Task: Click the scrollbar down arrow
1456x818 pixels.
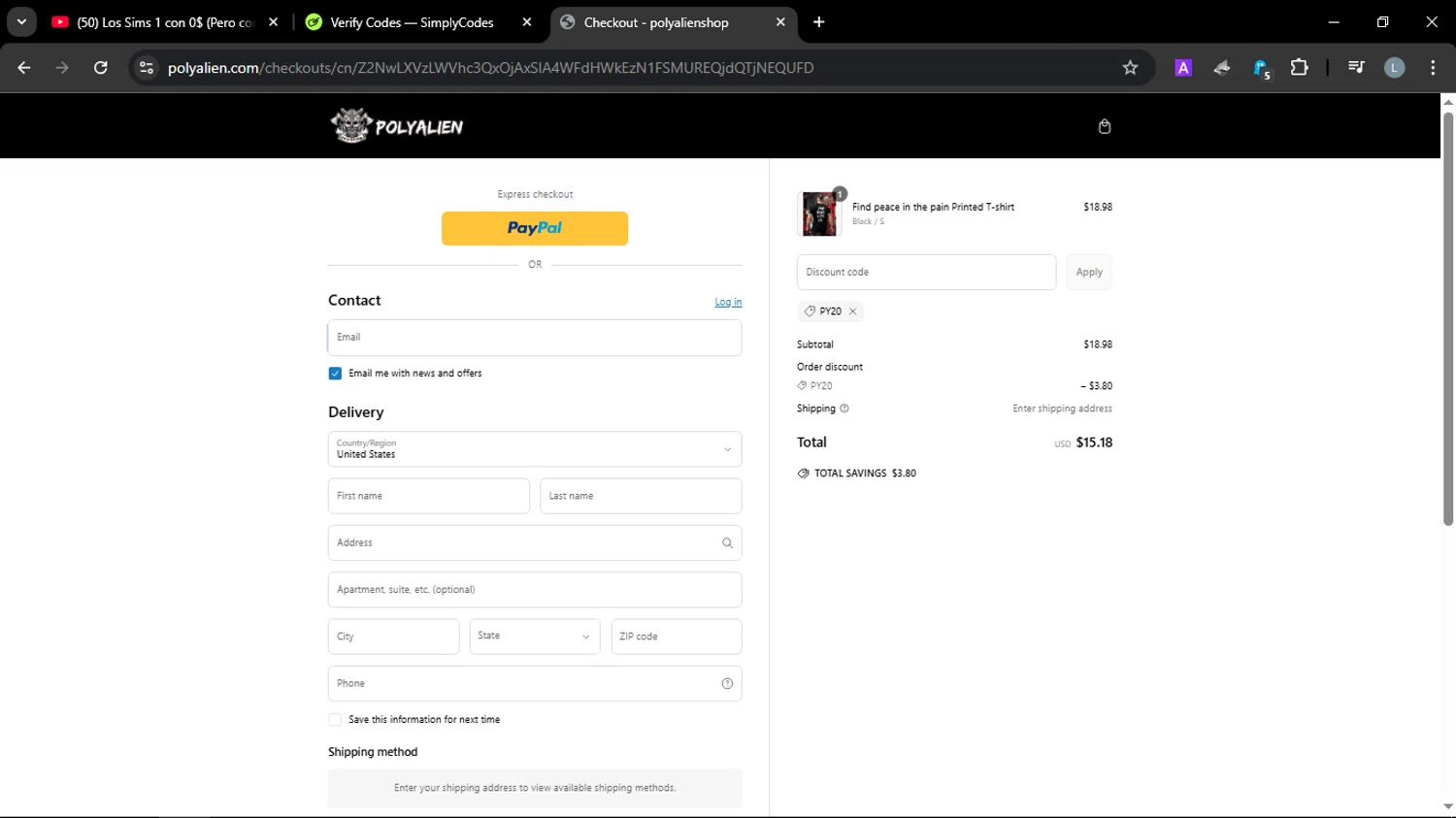Action: (1447, 807)
